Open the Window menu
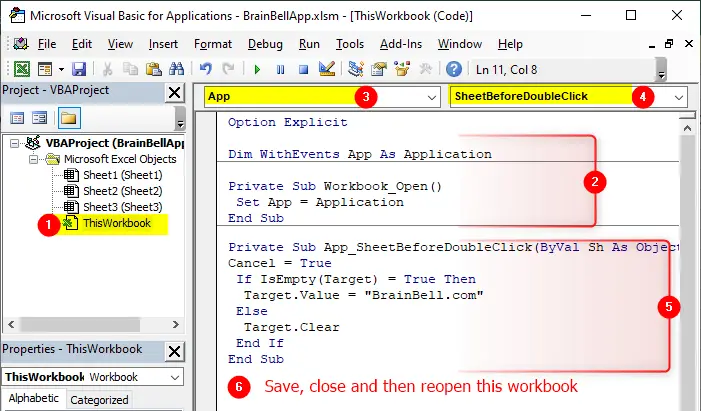The width and height of the screenshot is (701, 411). coord(460,44)
